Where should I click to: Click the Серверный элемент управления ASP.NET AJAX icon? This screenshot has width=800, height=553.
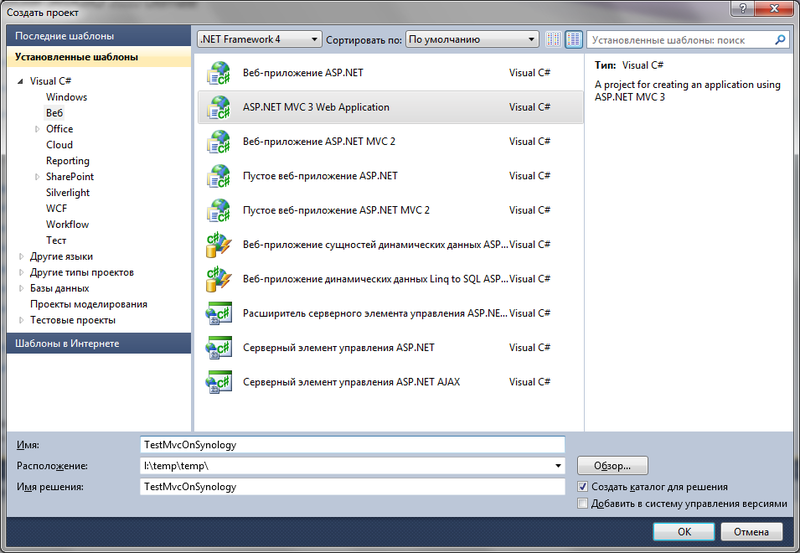(x=219, y=382)
